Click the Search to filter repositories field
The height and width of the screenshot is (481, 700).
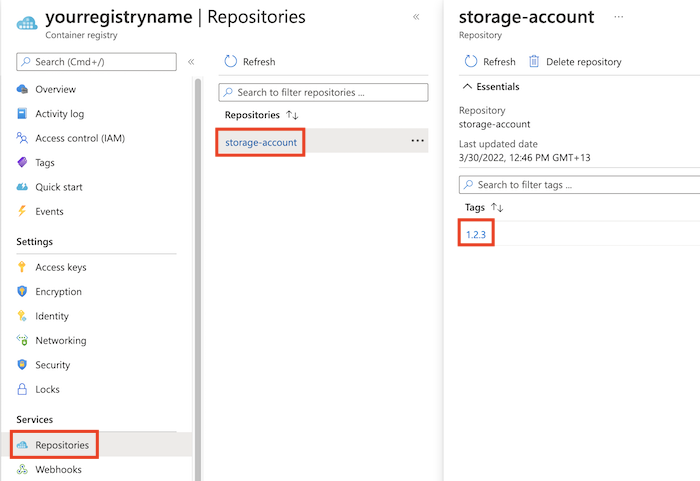tap(323, 92)
